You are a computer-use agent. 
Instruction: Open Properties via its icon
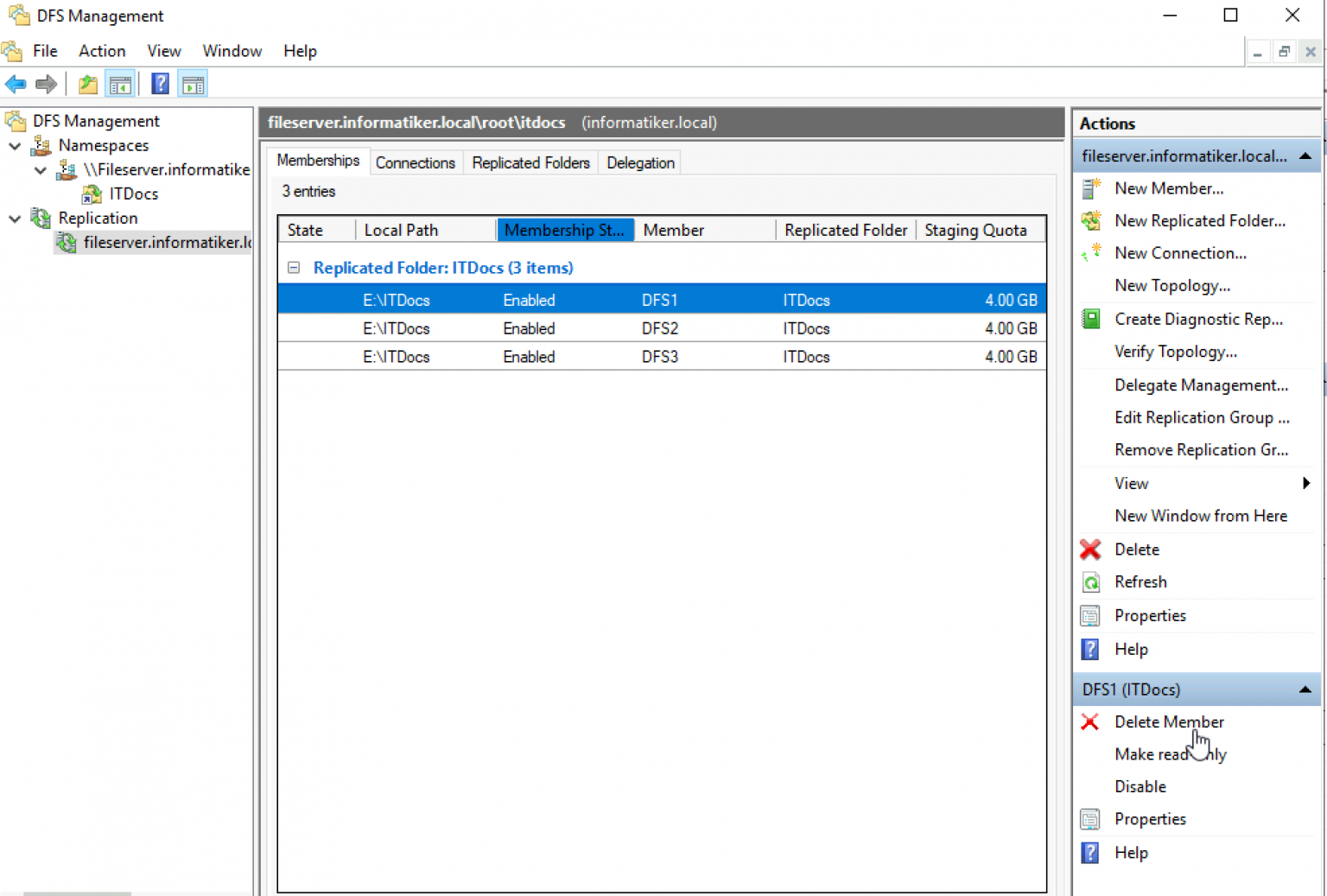pos(1090,615)
